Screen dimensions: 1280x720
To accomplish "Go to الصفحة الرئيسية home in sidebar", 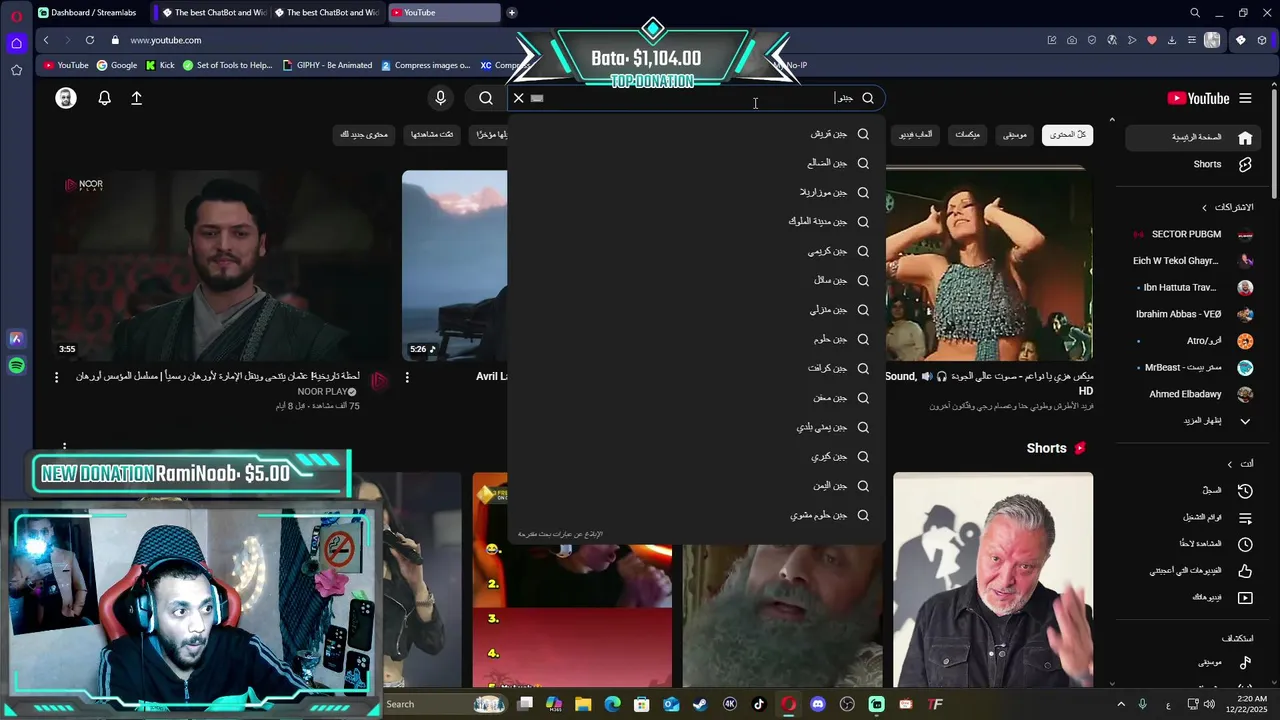I will (x=1192, y=137).
